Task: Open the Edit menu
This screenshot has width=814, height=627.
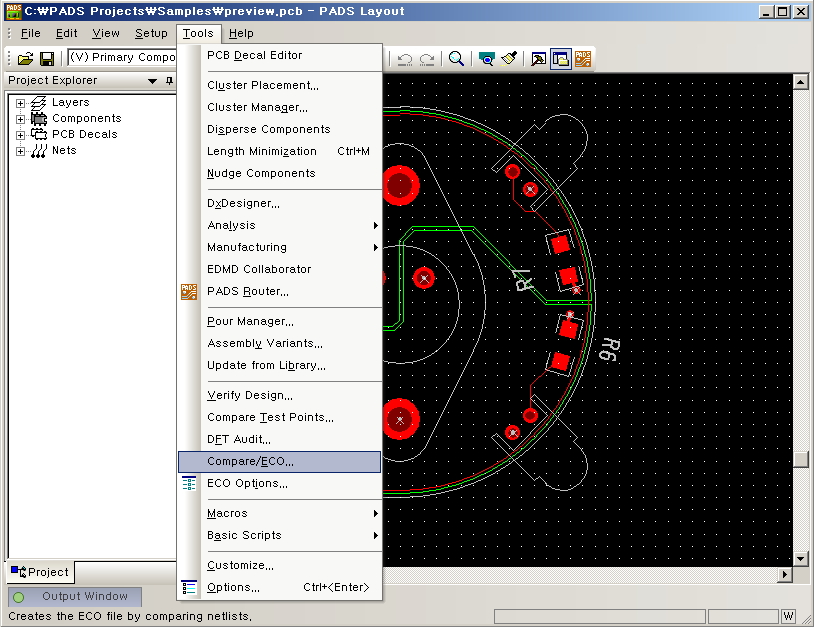Action: pyautogui.click(x=66, y=33)
